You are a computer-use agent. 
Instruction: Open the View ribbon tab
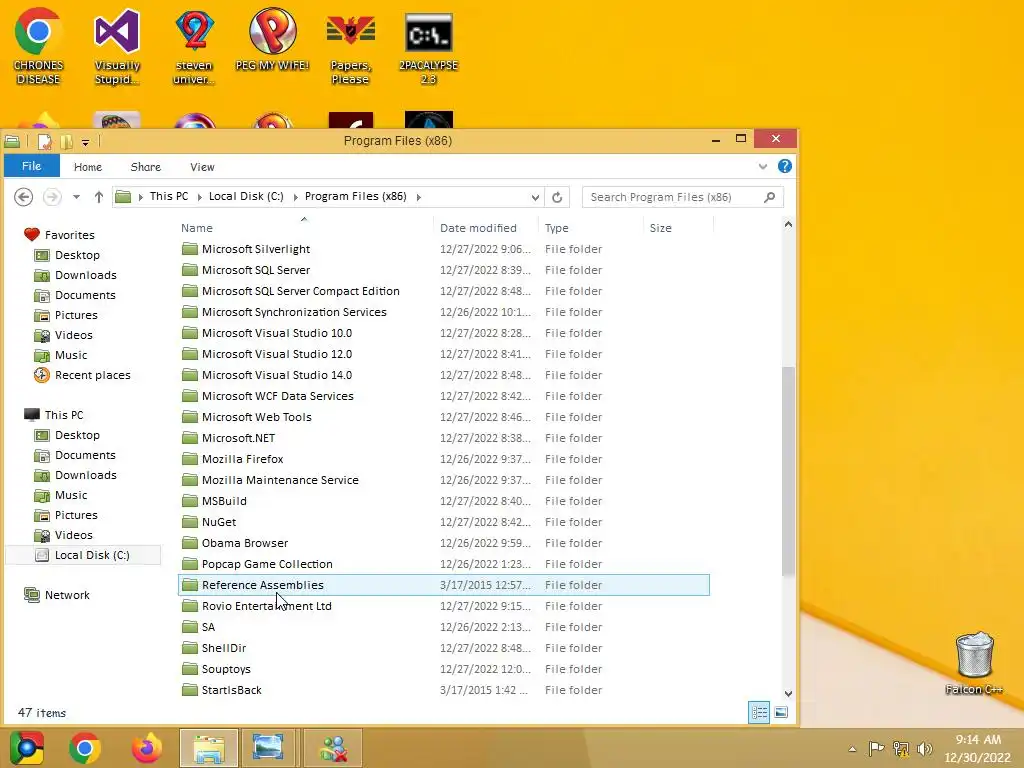pos(202,167)
